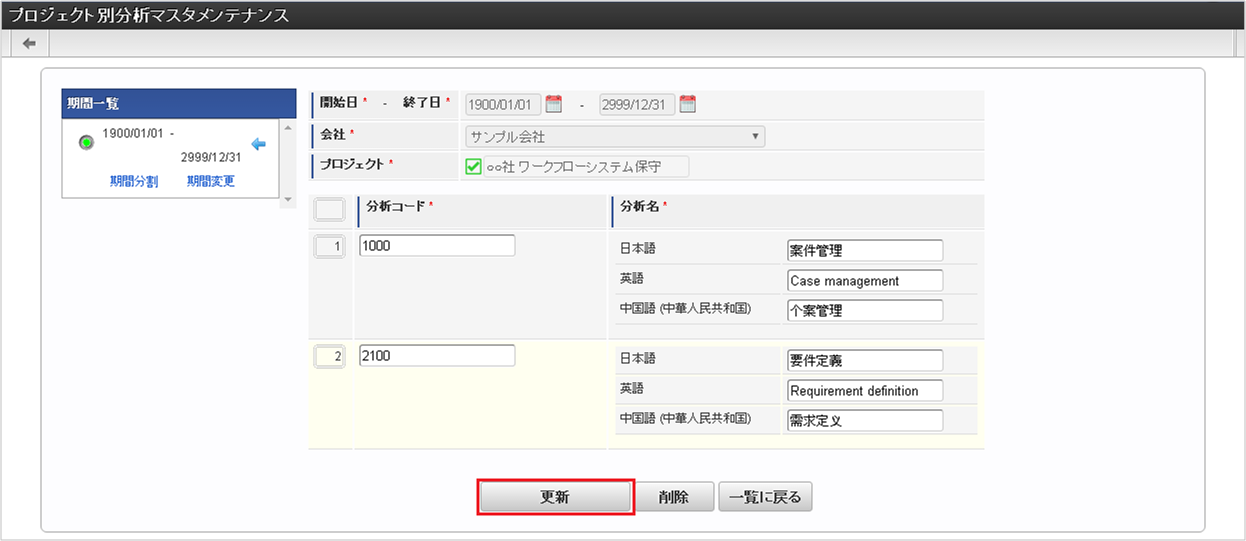Click the 期間変更 link

pyautogui.click(x=211, y=181)
